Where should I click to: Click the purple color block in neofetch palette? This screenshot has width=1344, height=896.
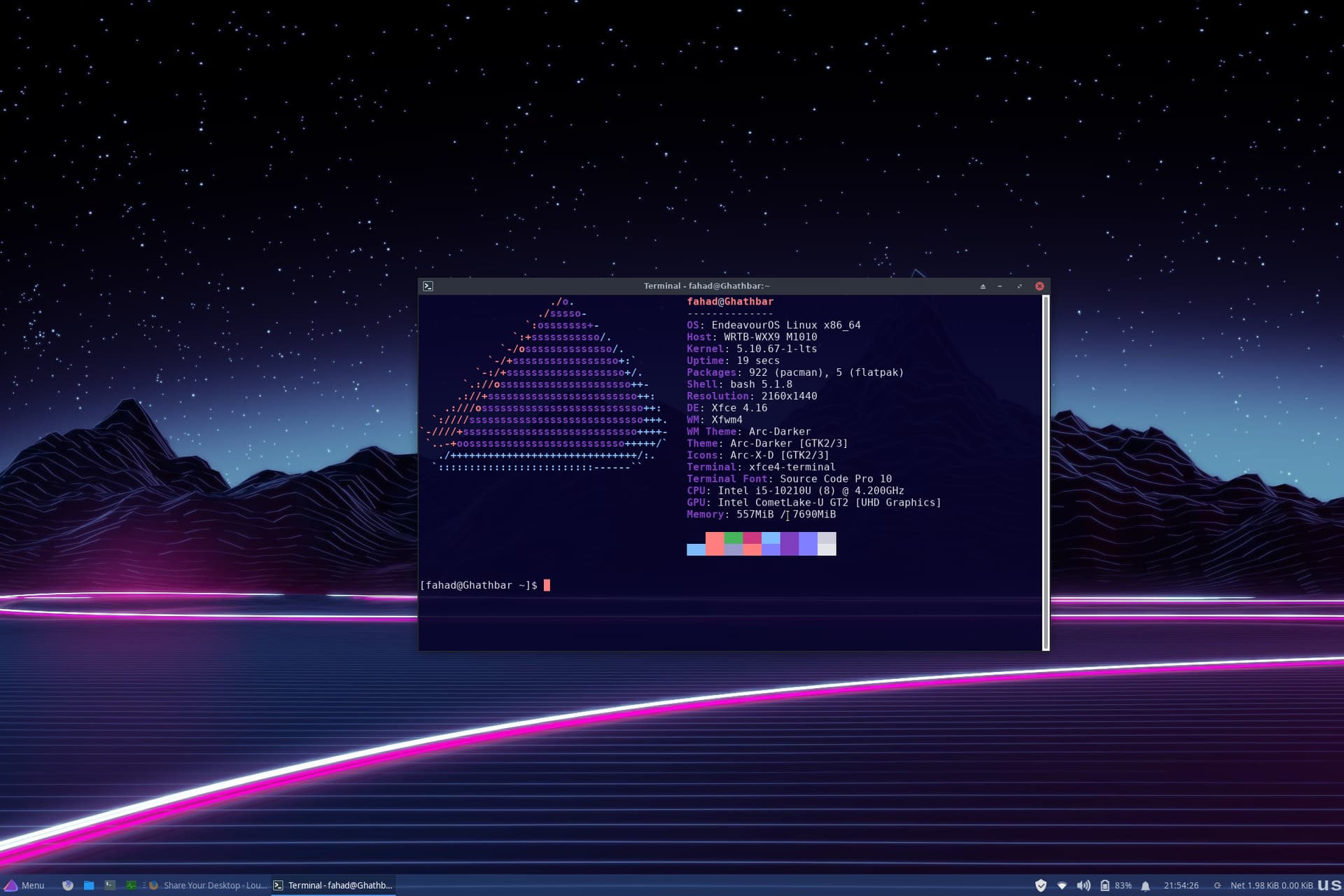(790, 544)
